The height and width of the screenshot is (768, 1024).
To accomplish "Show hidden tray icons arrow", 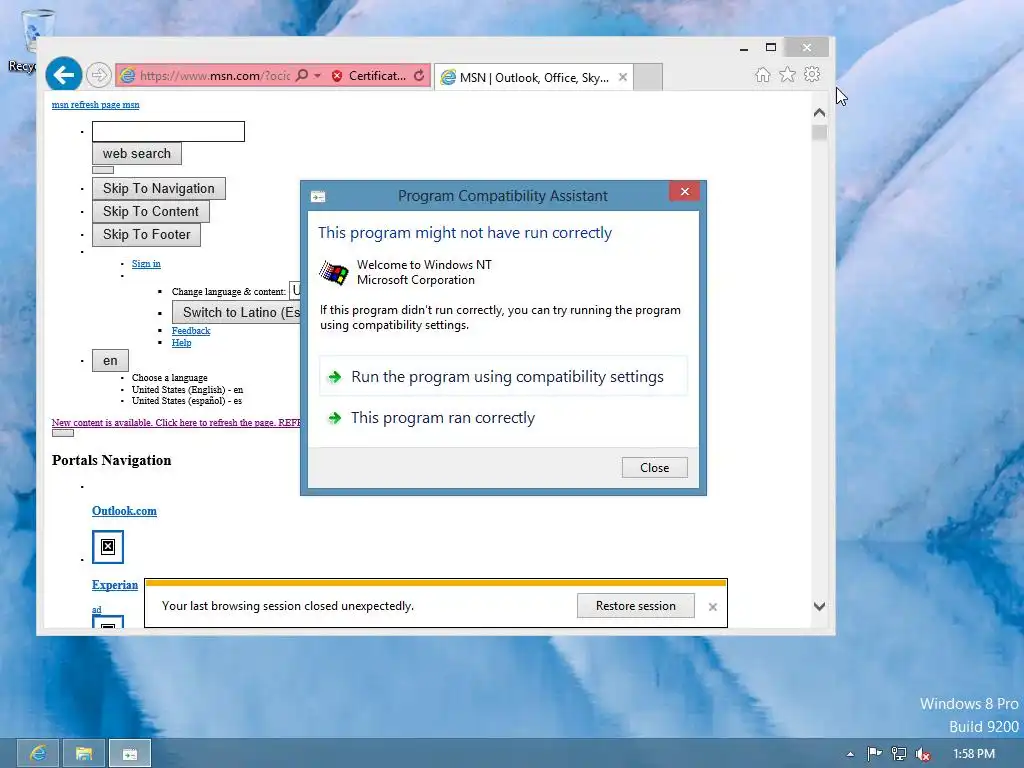I will point(850,754).
